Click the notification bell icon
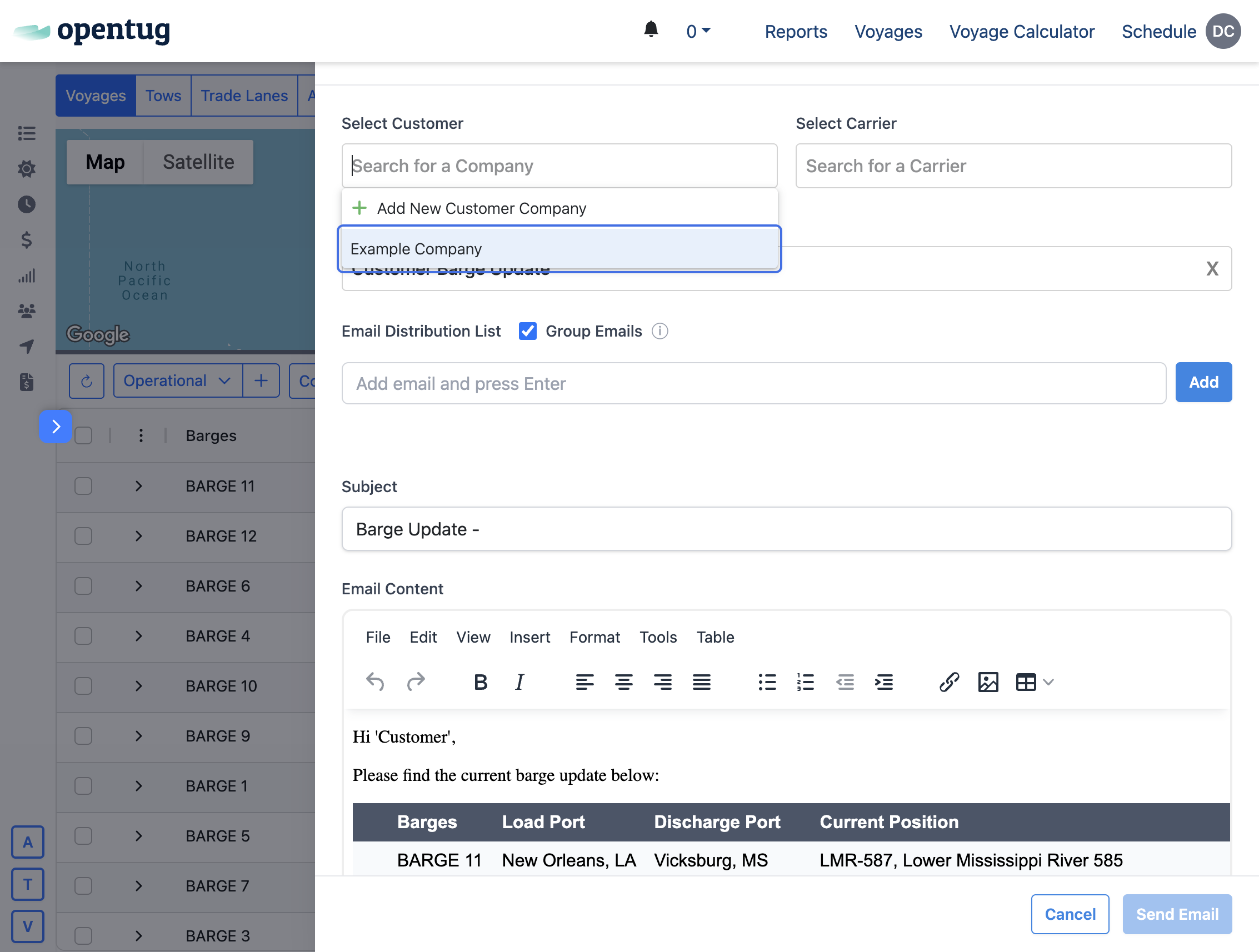Viewport: 1259px width, 952px height. (x=651, y=29)
